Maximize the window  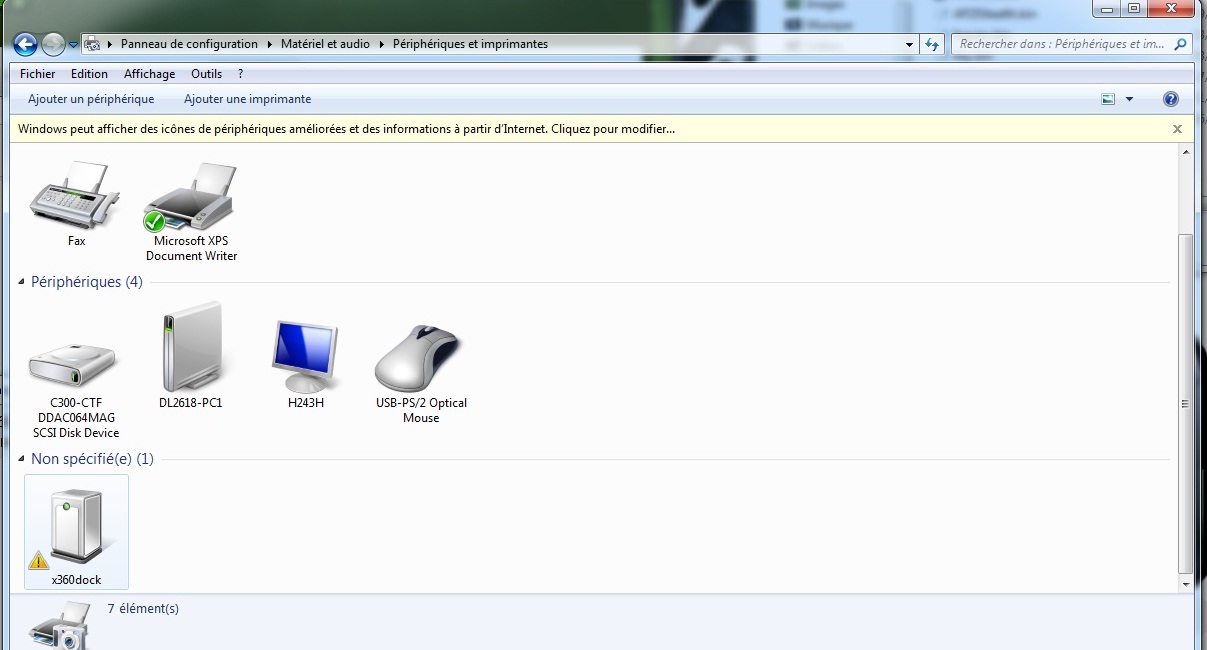tap(1133, 9)
